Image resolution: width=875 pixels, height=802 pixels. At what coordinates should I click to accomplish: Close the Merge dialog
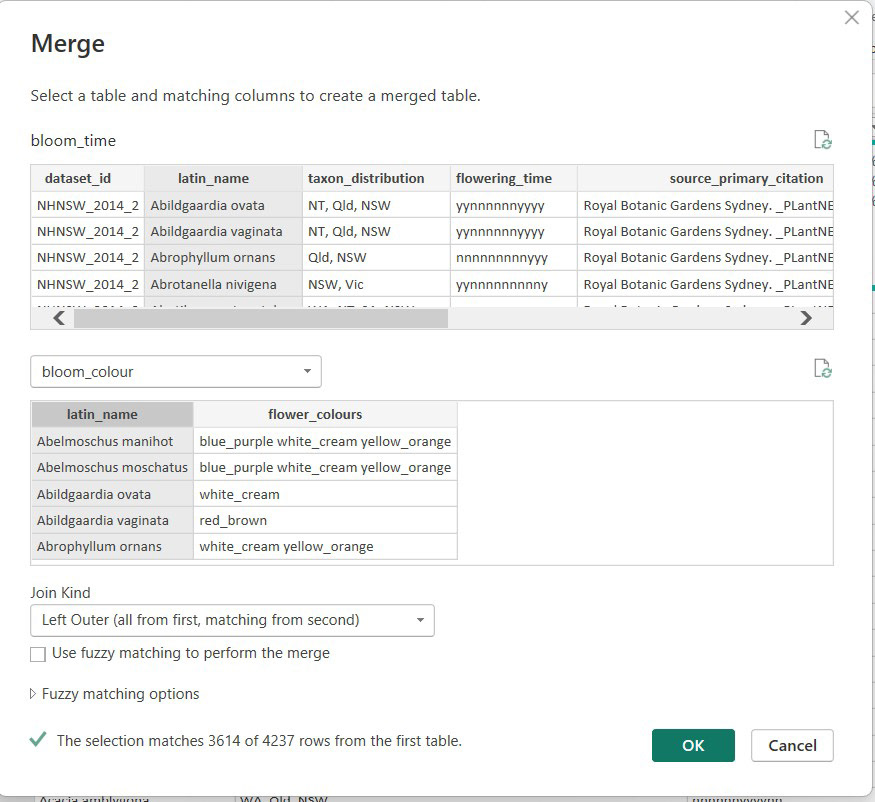tap(852, 17)
